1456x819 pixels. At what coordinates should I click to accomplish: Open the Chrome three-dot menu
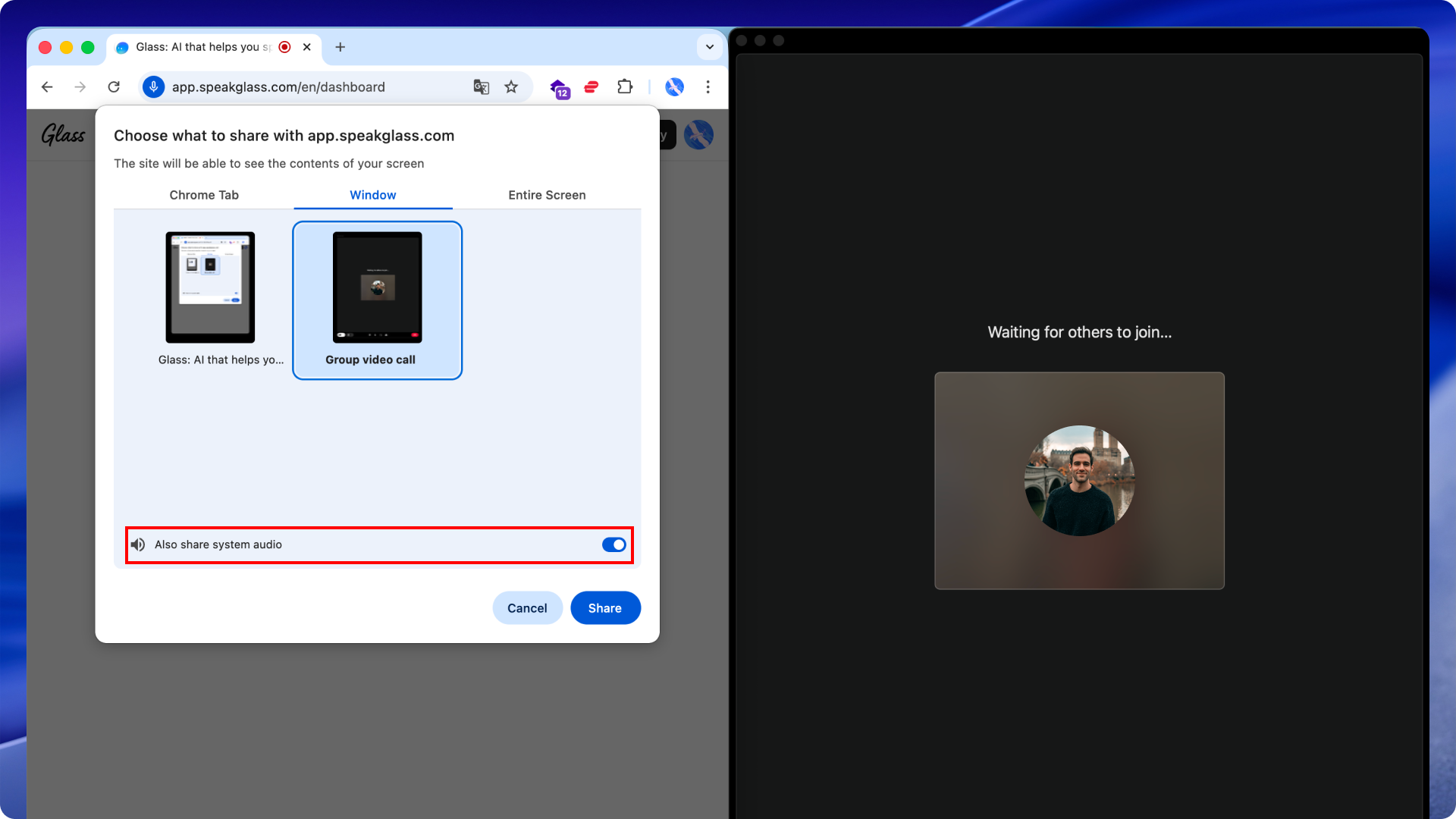coord(708,87)
